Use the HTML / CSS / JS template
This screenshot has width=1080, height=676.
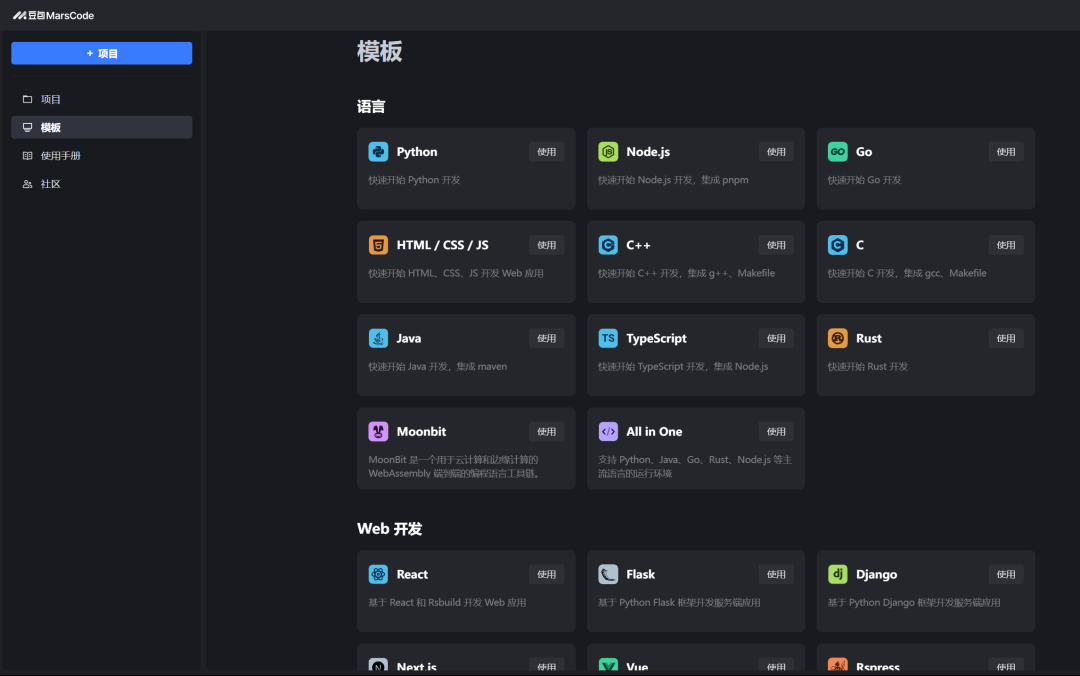(x=546, y=245)
